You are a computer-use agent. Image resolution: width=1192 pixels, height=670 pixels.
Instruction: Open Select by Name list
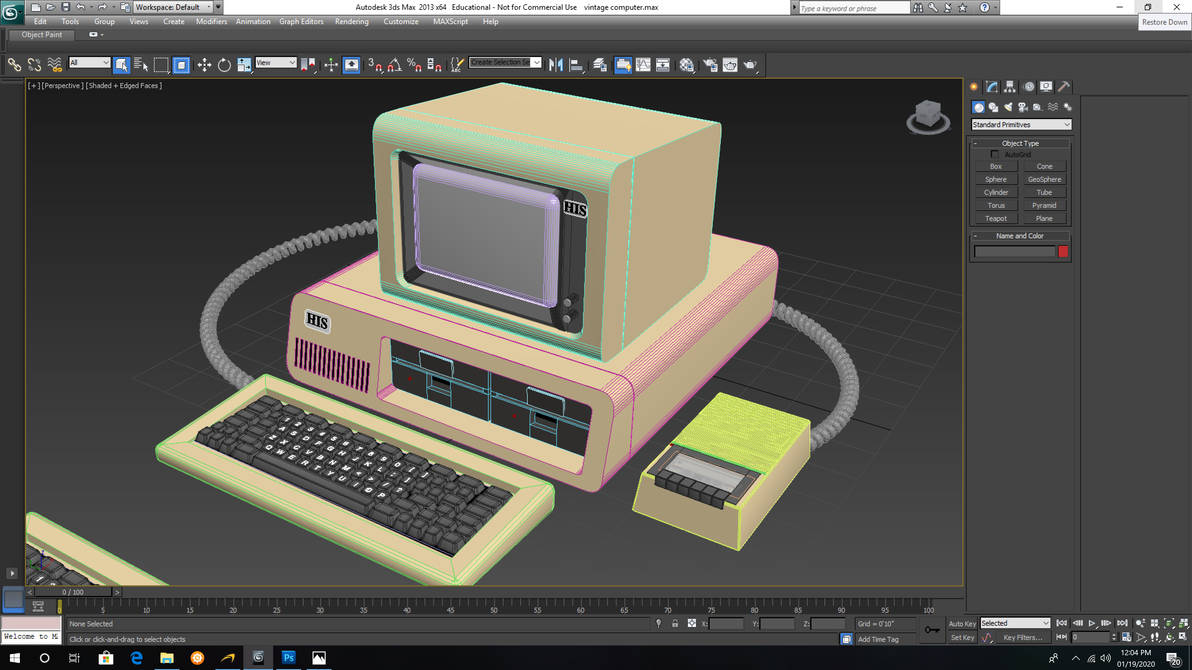coord(141,65)
